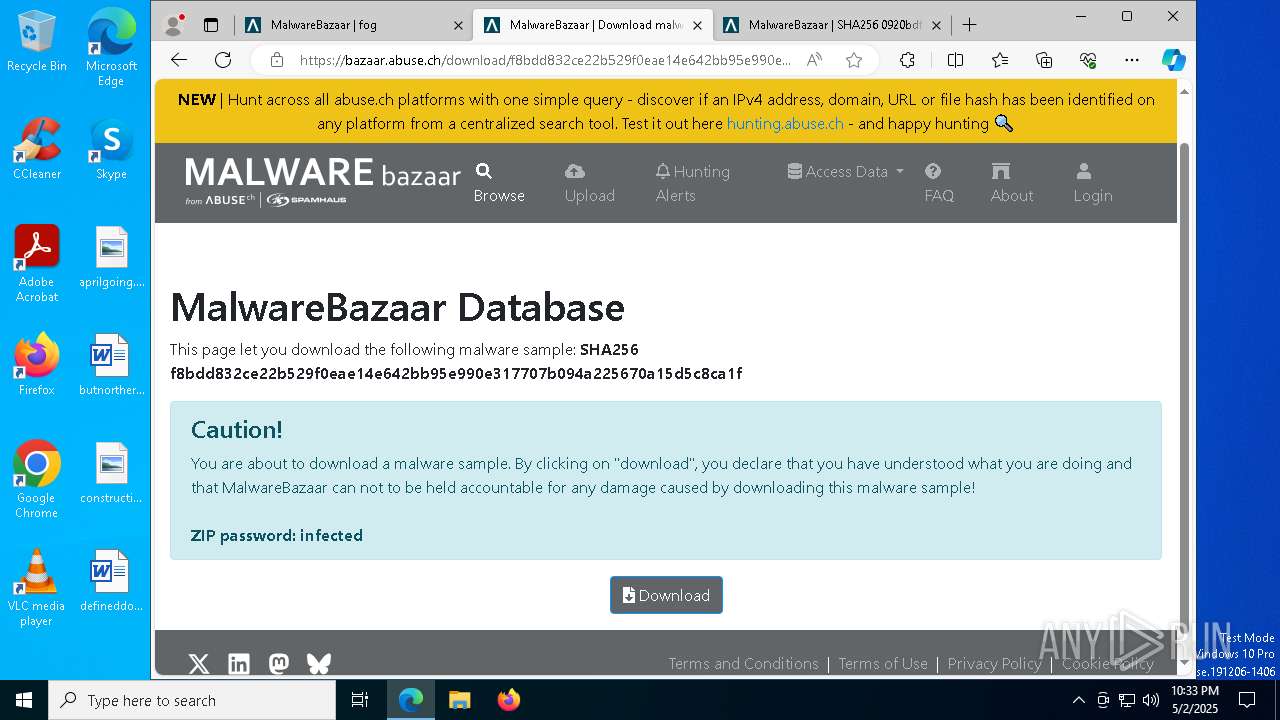This screenshot has height=720, width=1280.
Task: Open Google Chrome desktop shortcut
Action: [37, 480]
